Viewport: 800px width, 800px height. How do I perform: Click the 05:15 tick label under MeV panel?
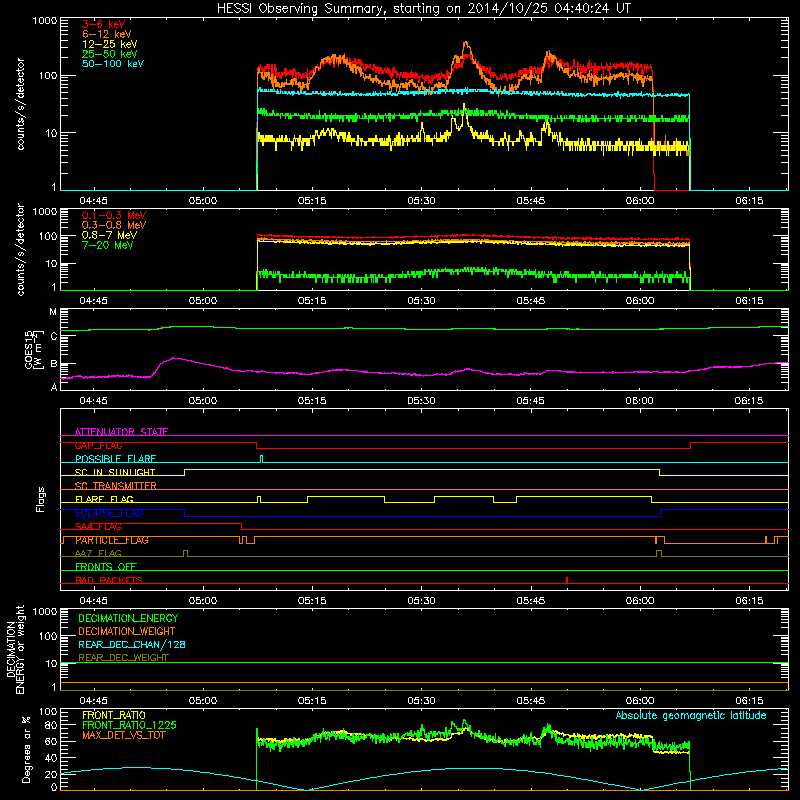(312, 301)
